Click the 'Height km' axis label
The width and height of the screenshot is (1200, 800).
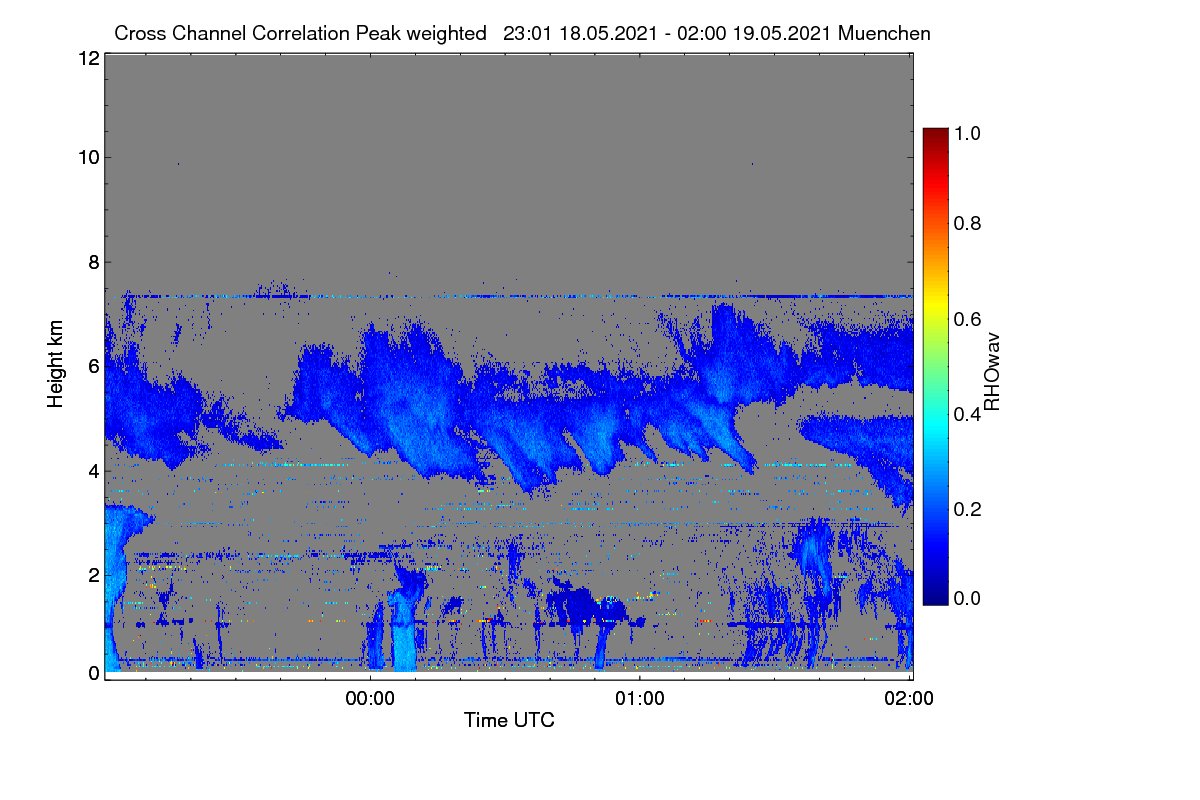click(x=55, y=365)
